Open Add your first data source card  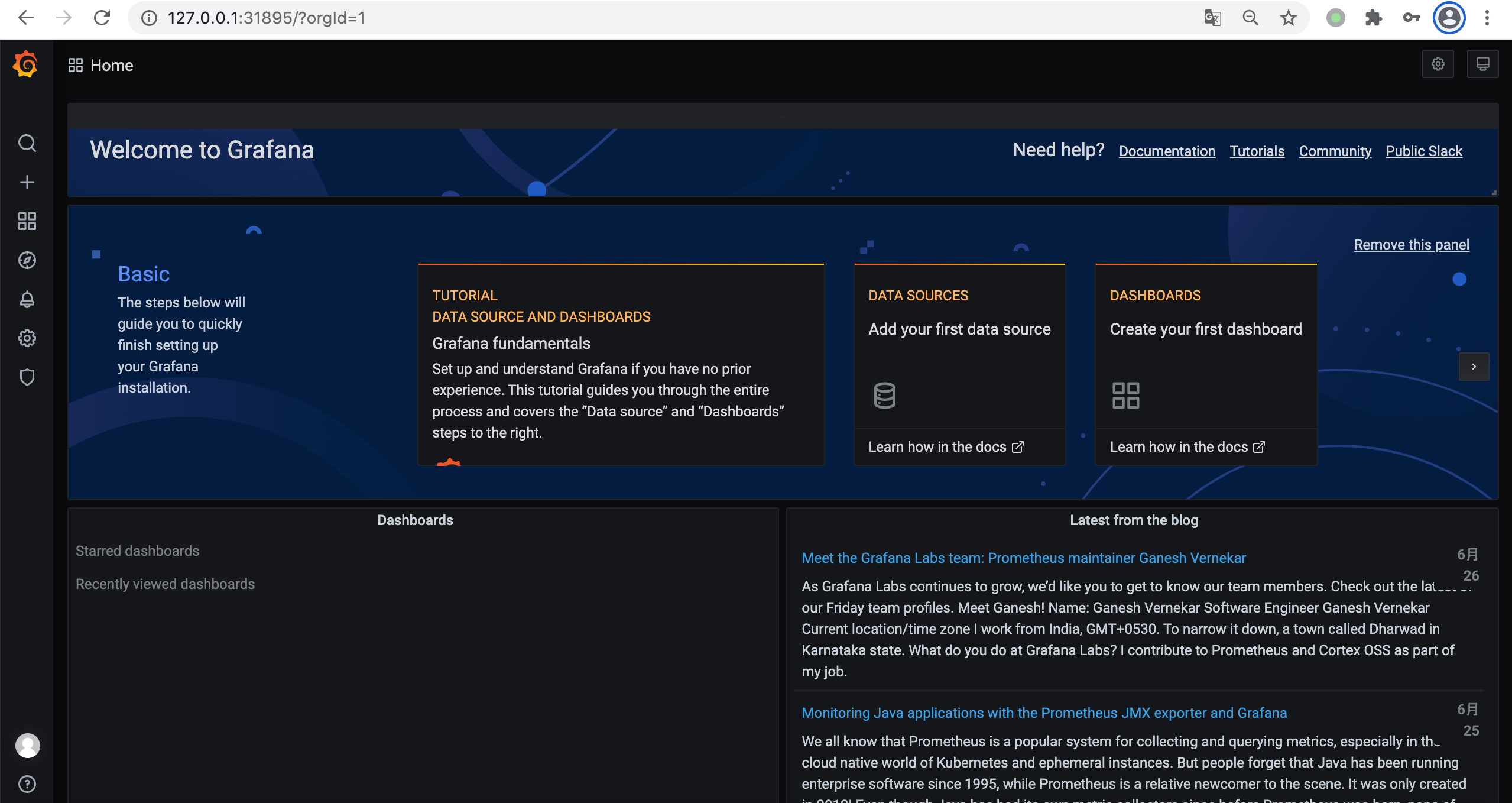[x=959, y=329]
